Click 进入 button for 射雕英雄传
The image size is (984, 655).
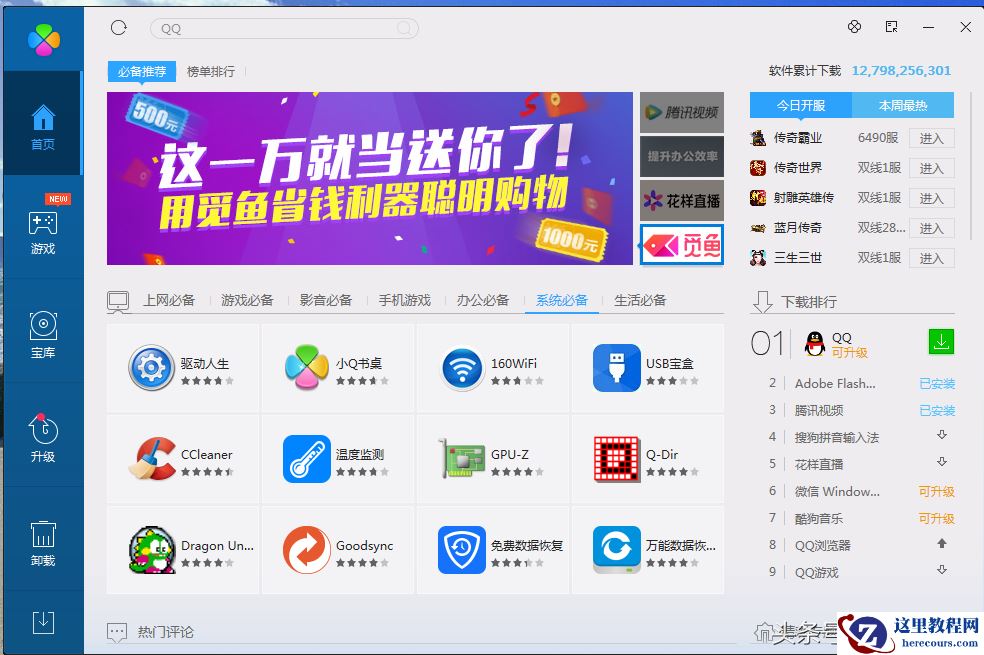[931, 198]
